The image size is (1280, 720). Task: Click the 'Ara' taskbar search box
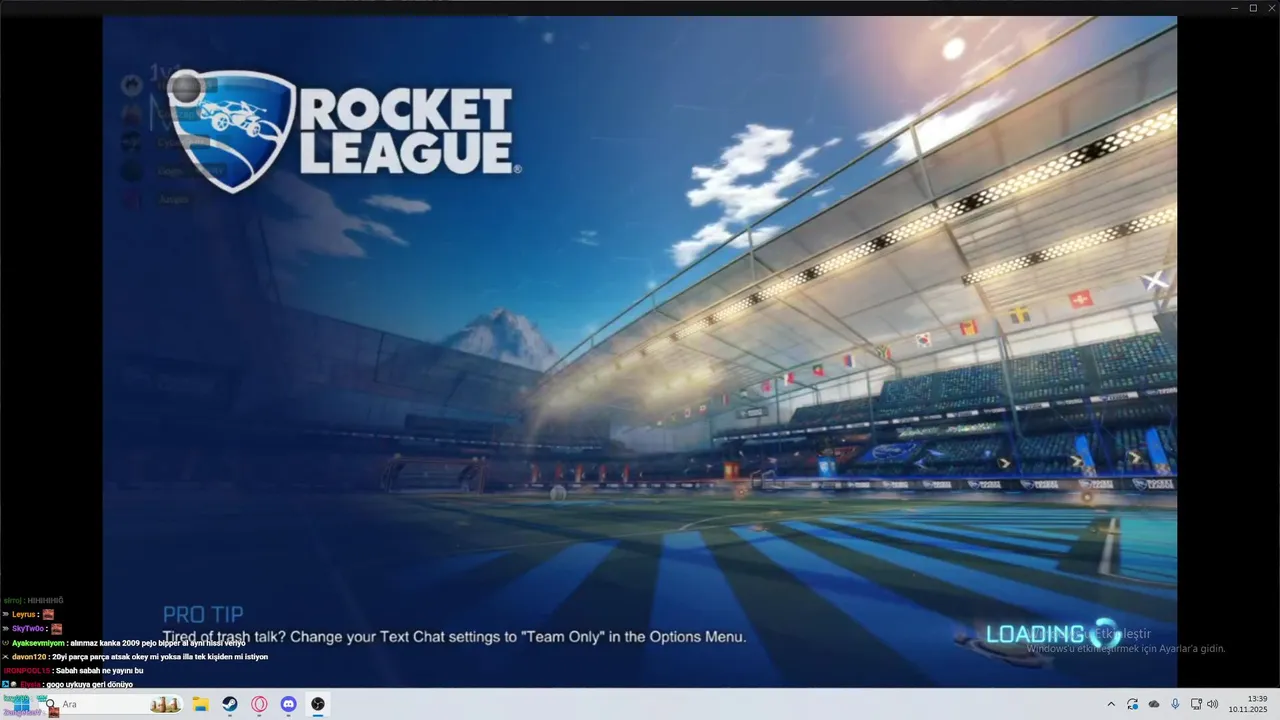pos(110,704)
